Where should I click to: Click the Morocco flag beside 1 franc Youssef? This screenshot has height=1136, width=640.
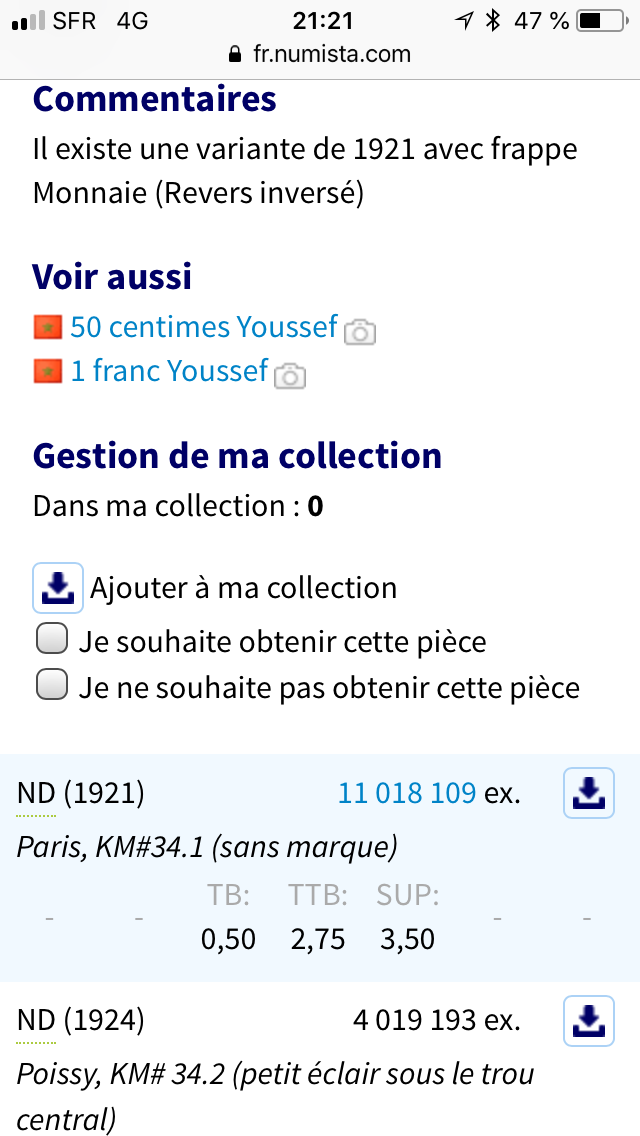[47, 371]
